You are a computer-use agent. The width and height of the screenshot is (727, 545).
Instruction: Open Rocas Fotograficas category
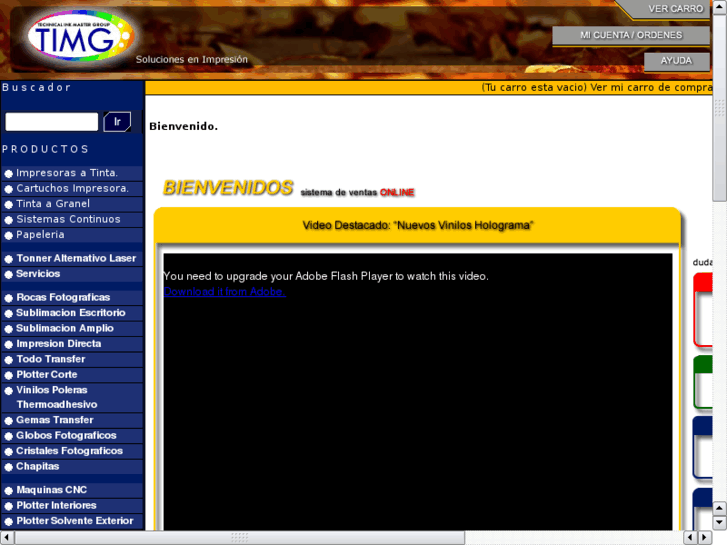click(x=63, y=297)
